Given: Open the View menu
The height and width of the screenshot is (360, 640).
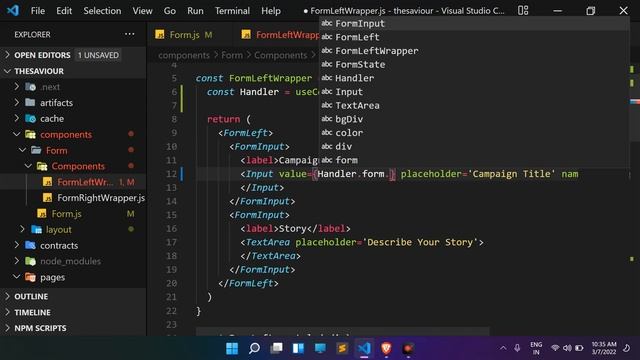Looking at the screenshot, I should 142,11.
